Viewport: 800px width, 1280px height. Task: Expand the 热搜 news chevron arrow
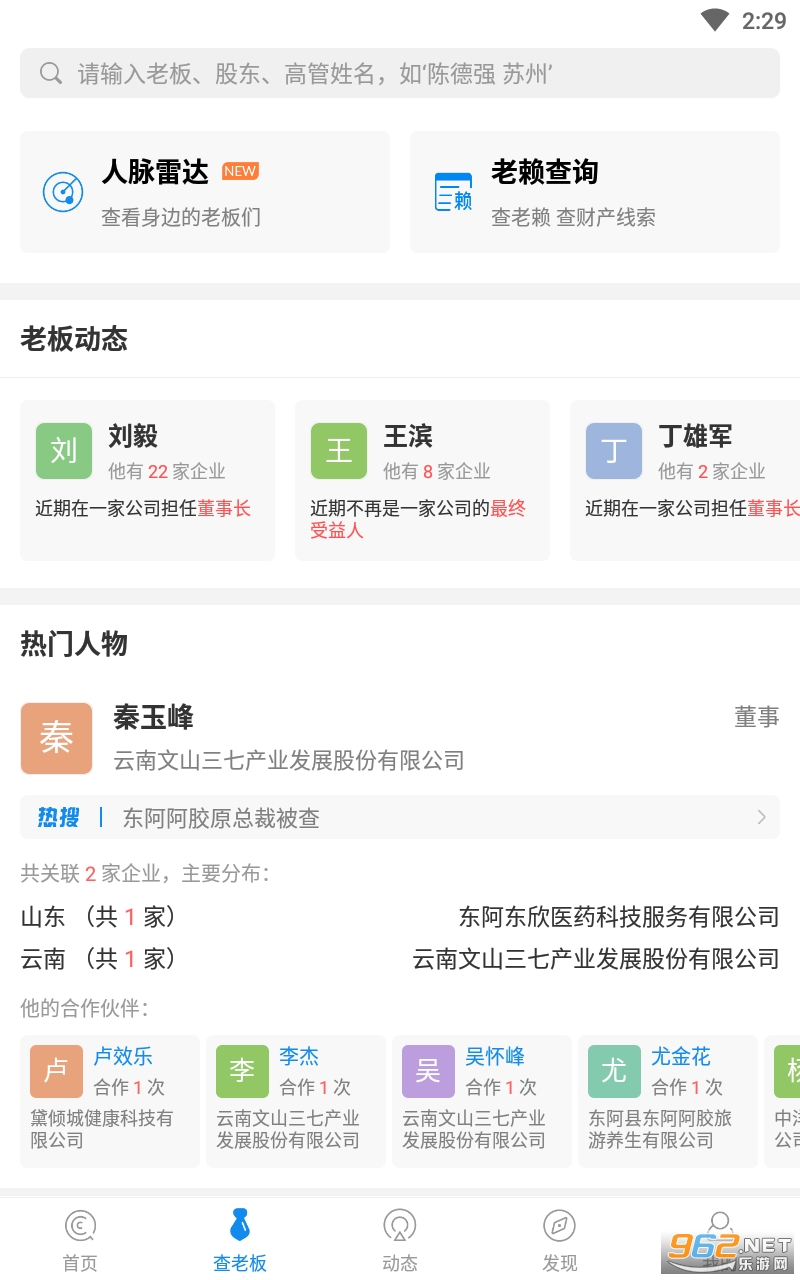click(761, 818)
